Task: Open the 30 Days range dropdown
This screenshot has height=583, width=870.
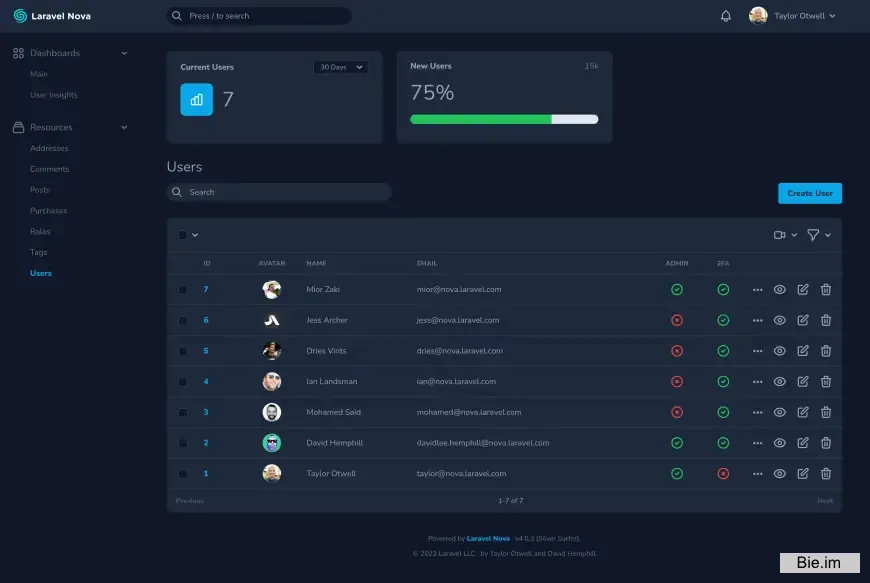Action: (x=341, y=67)
